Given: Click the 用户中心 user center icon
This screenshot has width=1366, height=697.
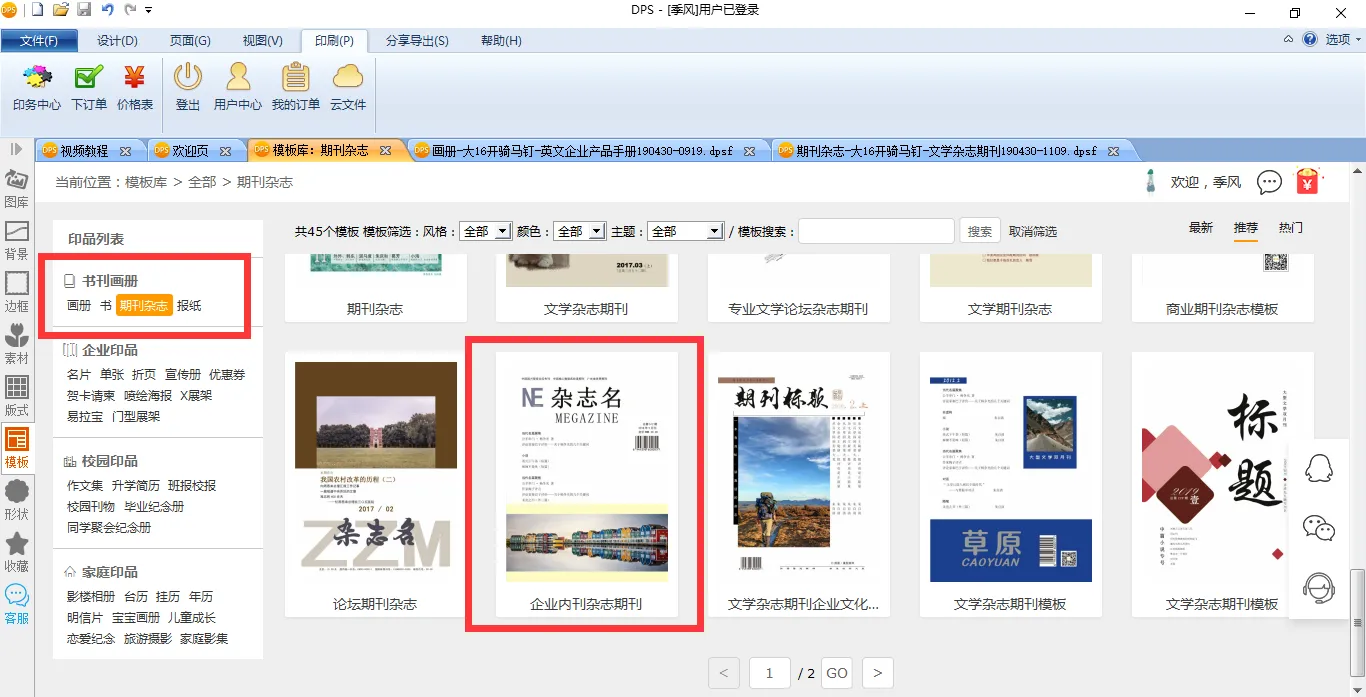Looking at the screenshot, I should click(237, 87).
